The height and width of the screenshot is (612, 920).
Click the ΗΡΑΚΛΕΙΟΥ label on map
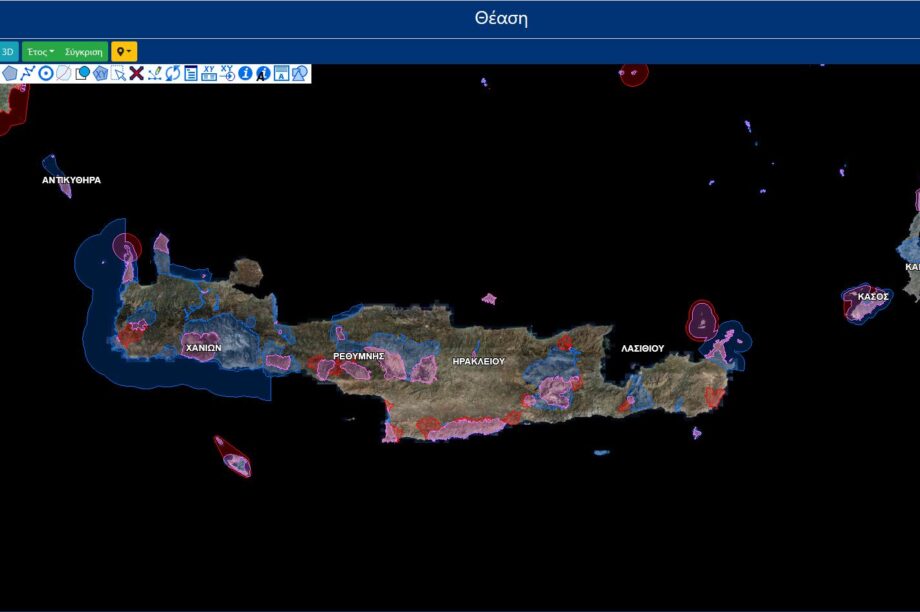click(478, 360)
